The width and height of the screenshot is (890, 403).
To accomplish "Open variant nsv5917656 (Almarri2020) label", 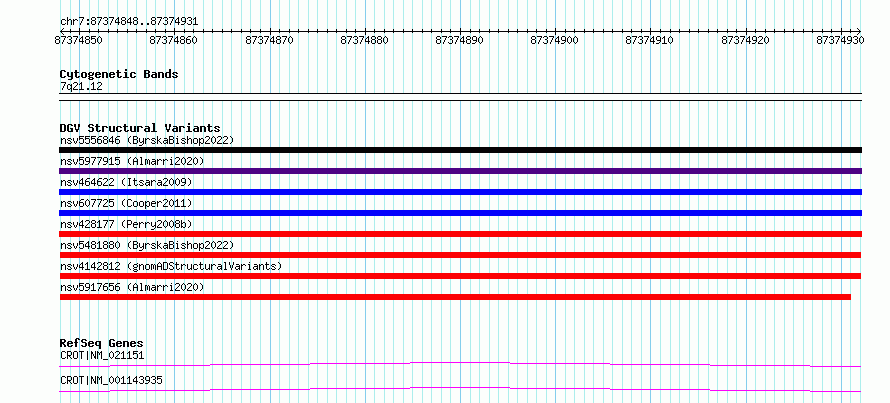I will [x=132, y=287].
